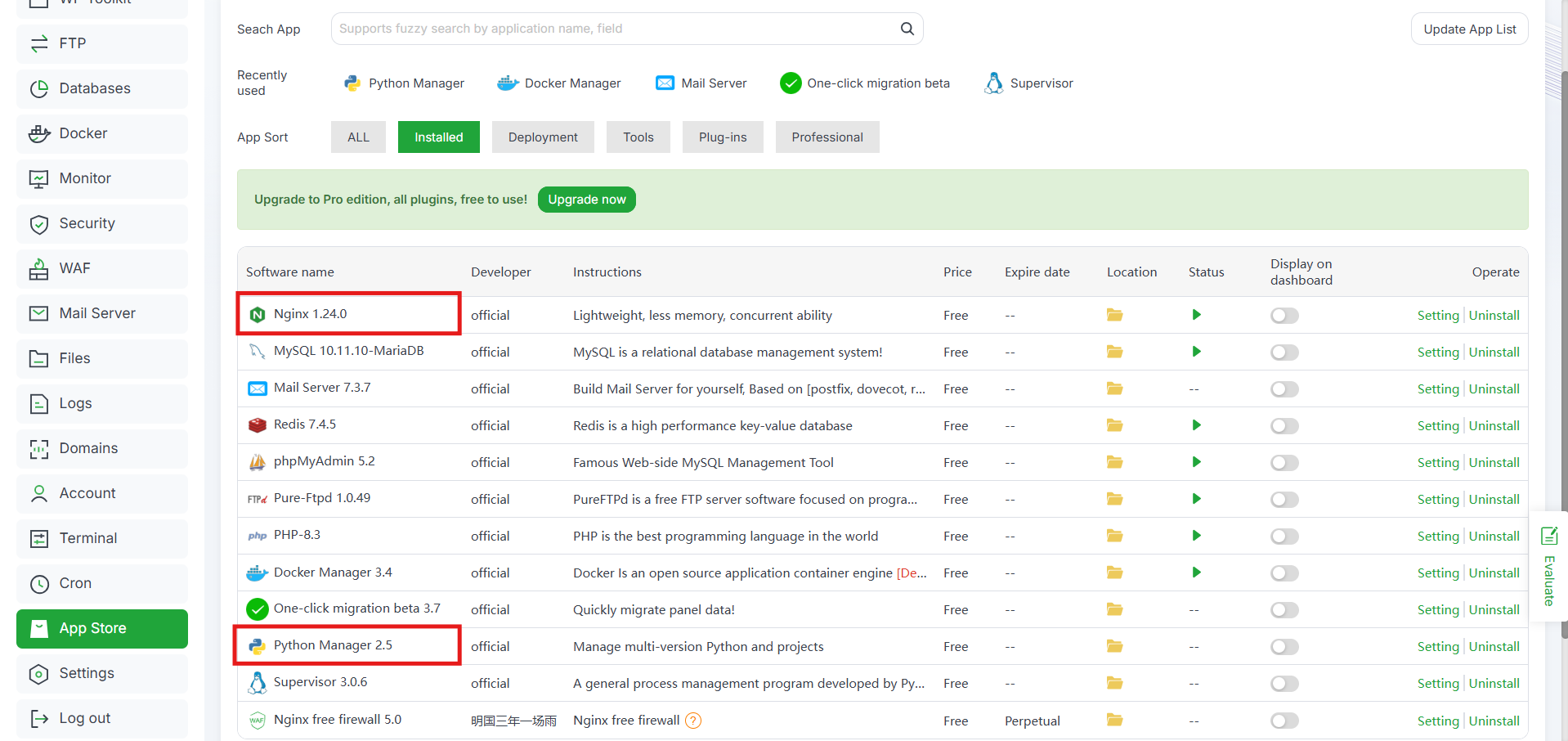Switch to Deployment app category
The image size is (1568, 741).
point(543,137)
